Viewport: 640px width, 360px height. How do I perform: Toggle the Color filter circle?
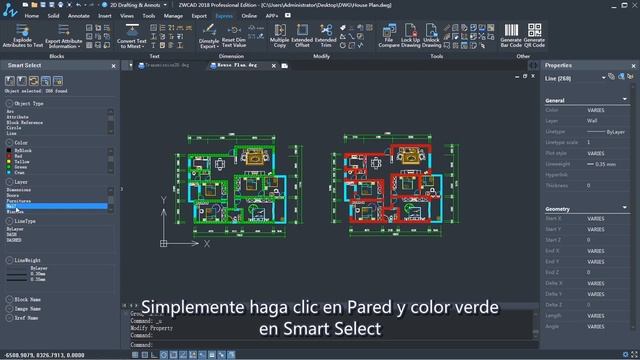(9, 143)
